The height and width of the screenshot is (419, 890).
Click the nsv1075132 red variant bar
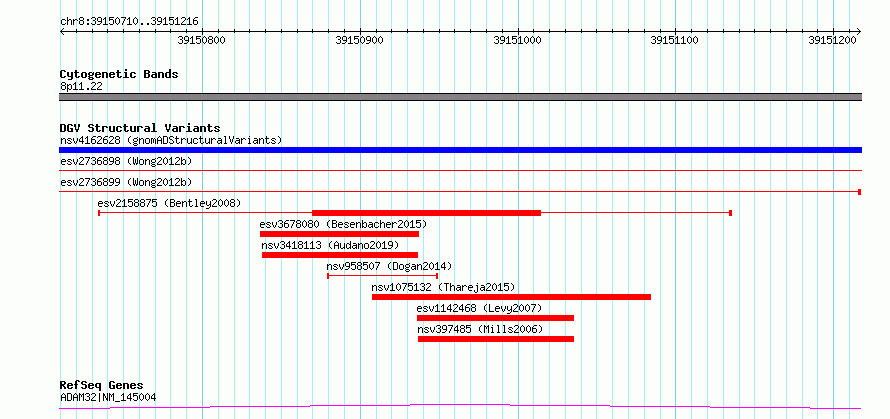[x=511, y=297]
